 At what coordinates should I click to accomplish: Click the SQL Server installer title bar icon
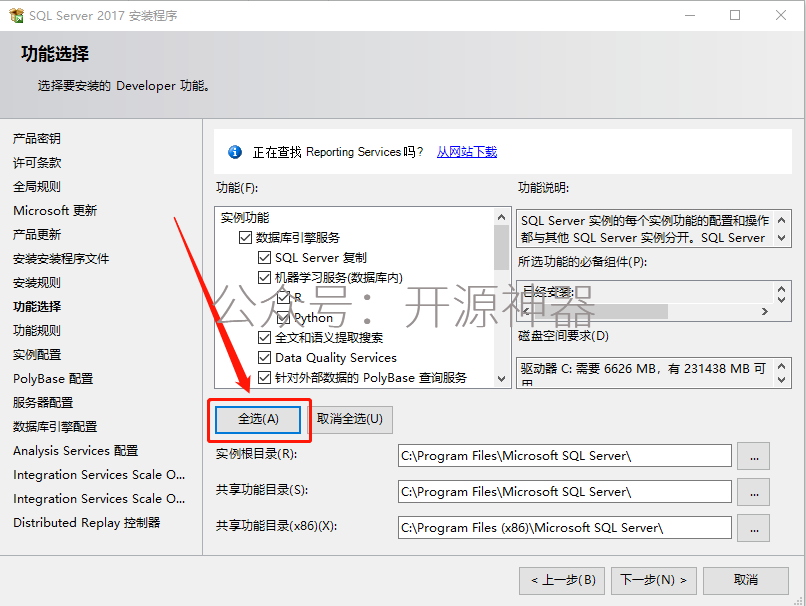pyautogui.click(x=16, y=15)
